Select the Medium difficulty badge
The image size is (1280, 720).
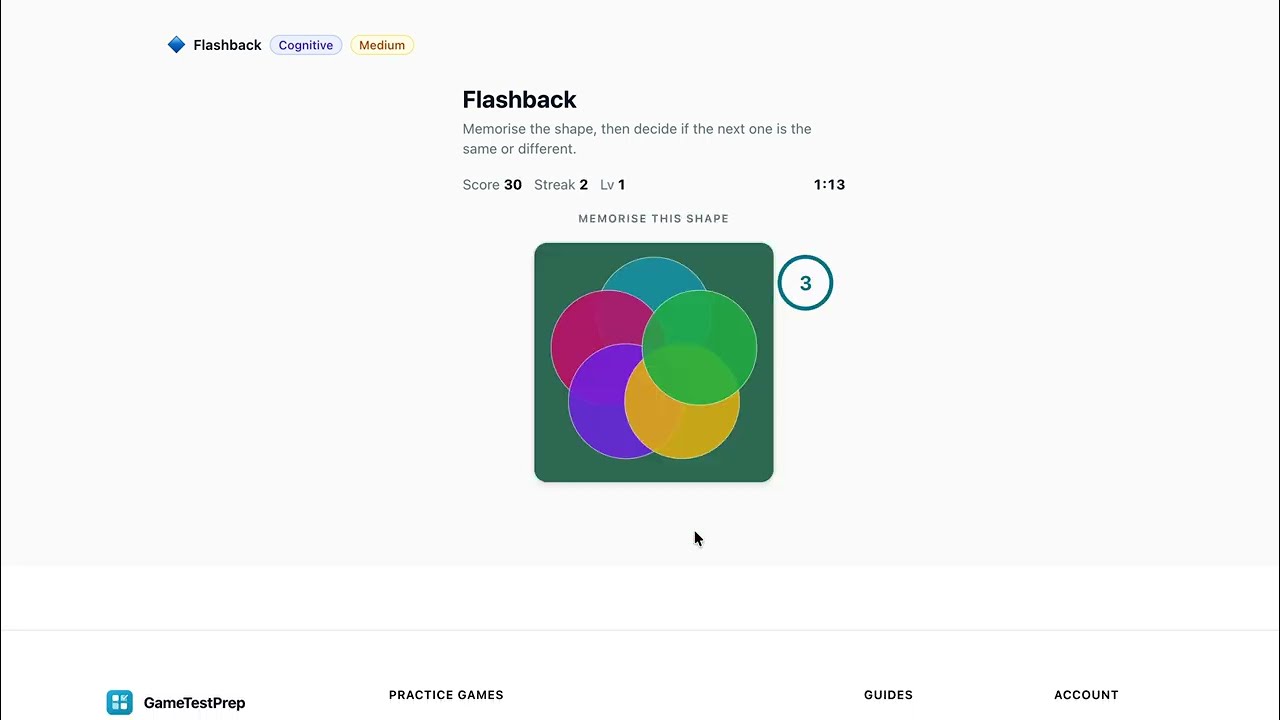coord(382,45)
